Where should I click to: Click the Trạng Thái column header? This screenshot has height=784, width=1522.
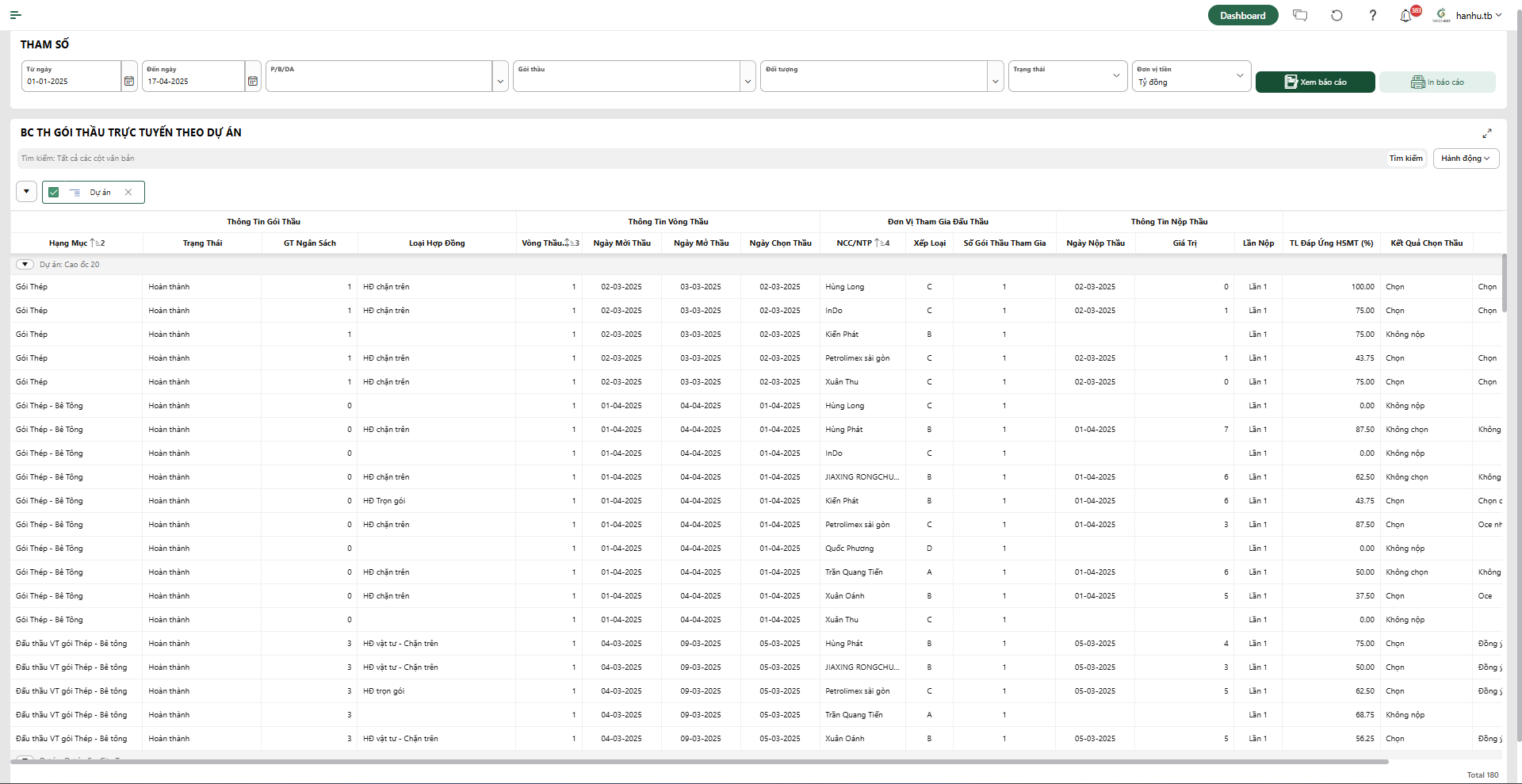(202, 243)
